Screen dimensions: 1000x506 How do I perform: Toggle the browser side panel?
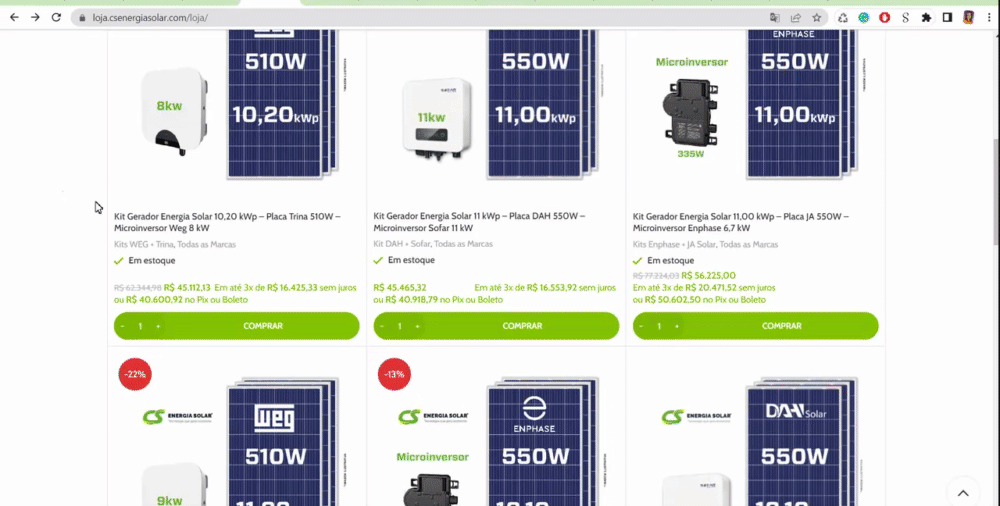tap(947, 18)
